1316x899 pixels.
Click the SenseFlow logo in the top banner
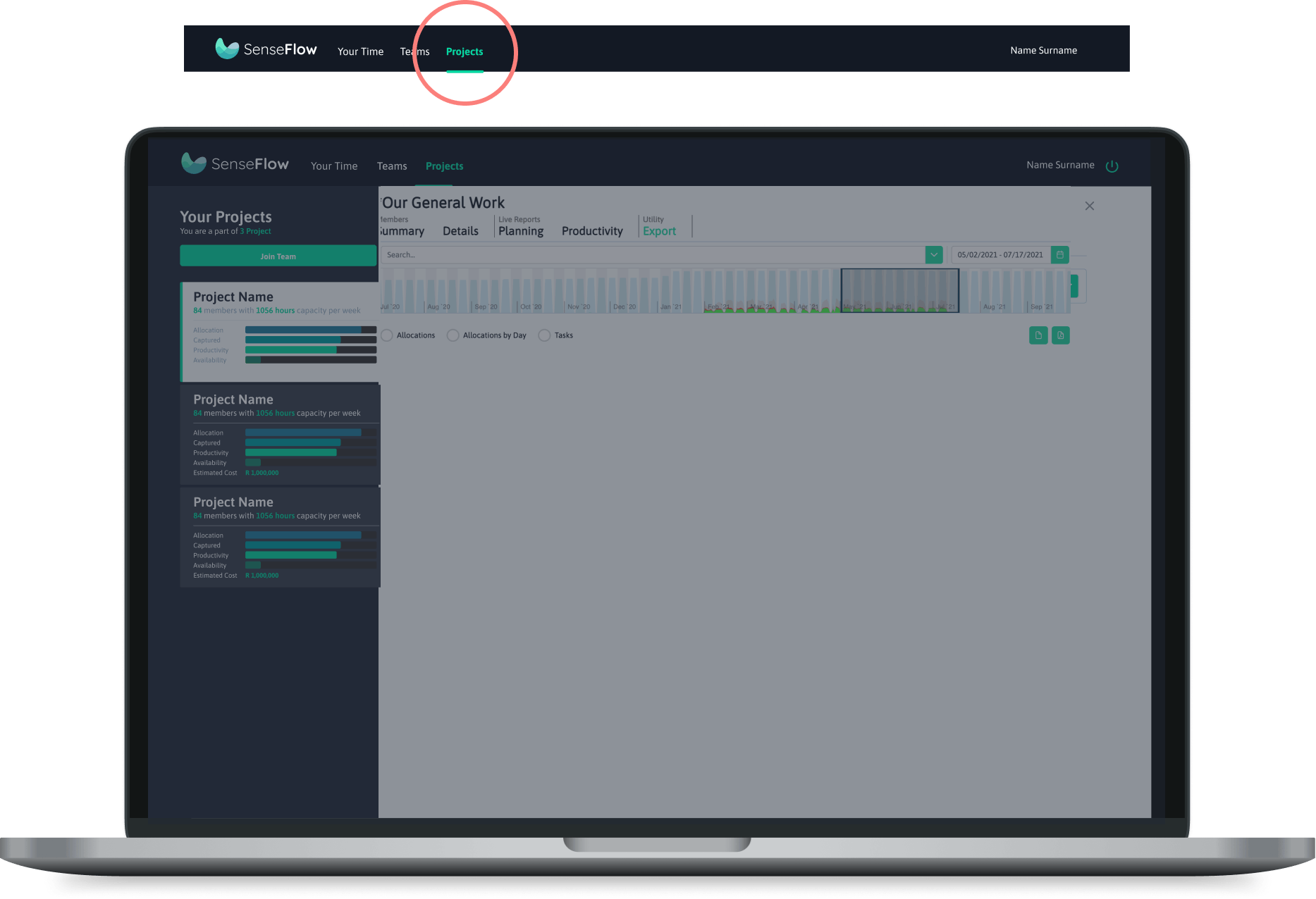(266, 49)
